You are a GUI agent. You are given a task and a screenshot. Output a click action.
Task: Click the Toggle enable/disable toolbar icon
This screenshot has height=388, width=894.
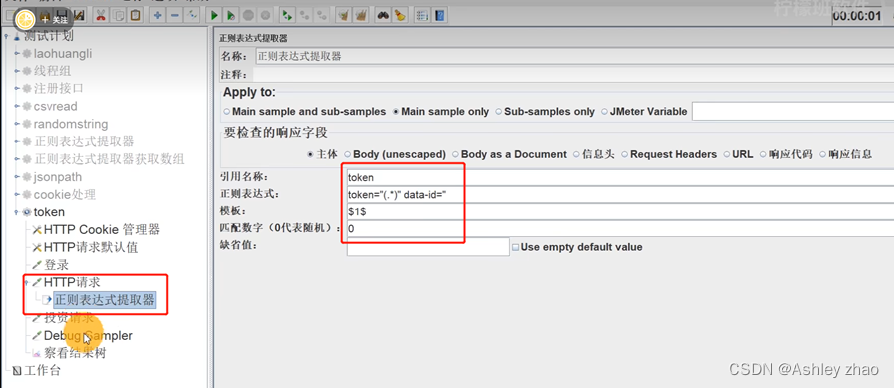coord(192,15)
